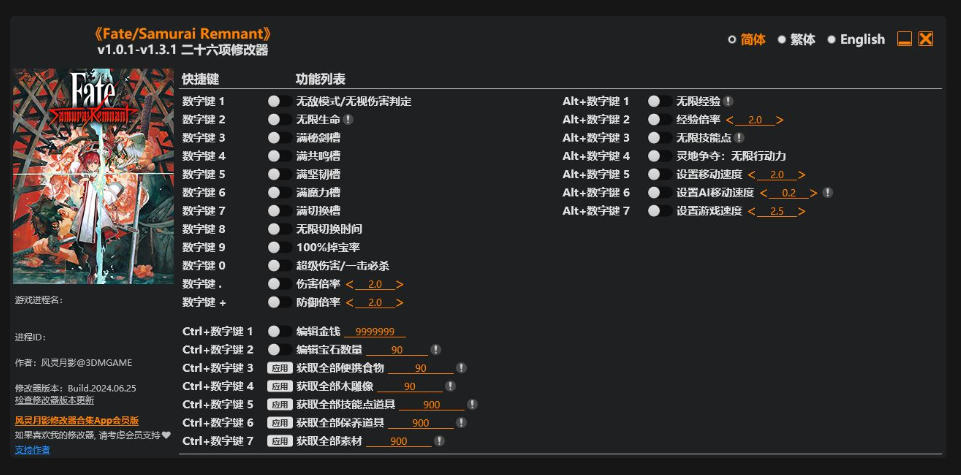Click 应用 for 获取全部木雕像
Viewport: 961px width, 475px height.
(279, 386)
